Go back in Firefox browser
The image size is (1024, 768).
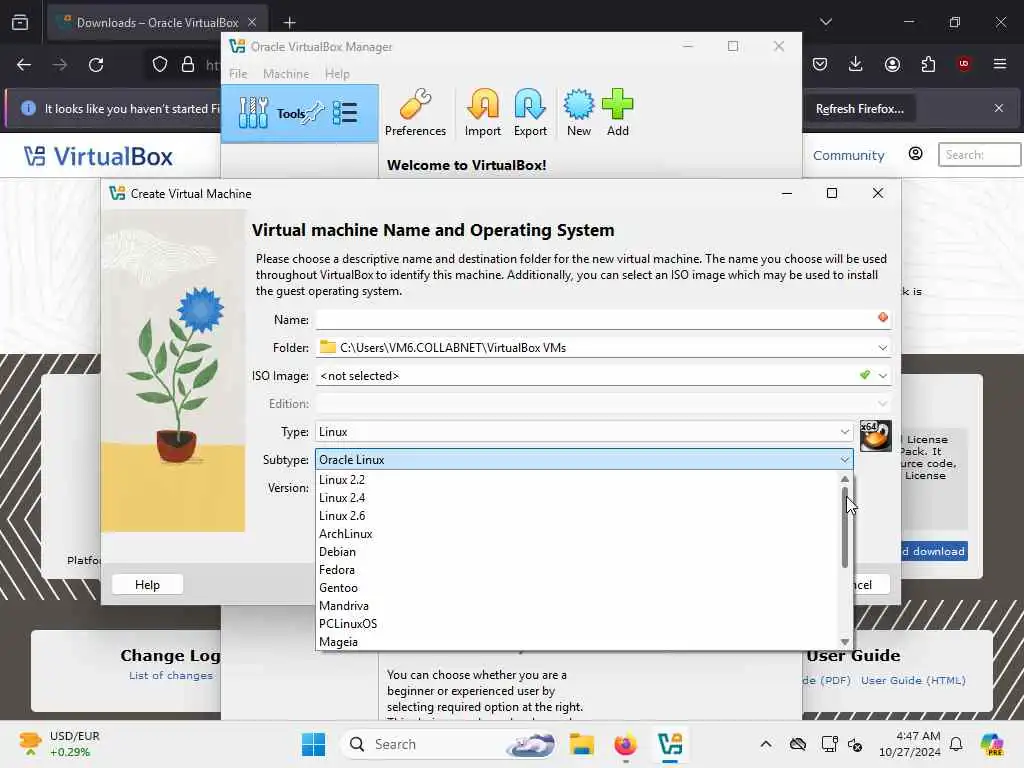pos(24,65)
